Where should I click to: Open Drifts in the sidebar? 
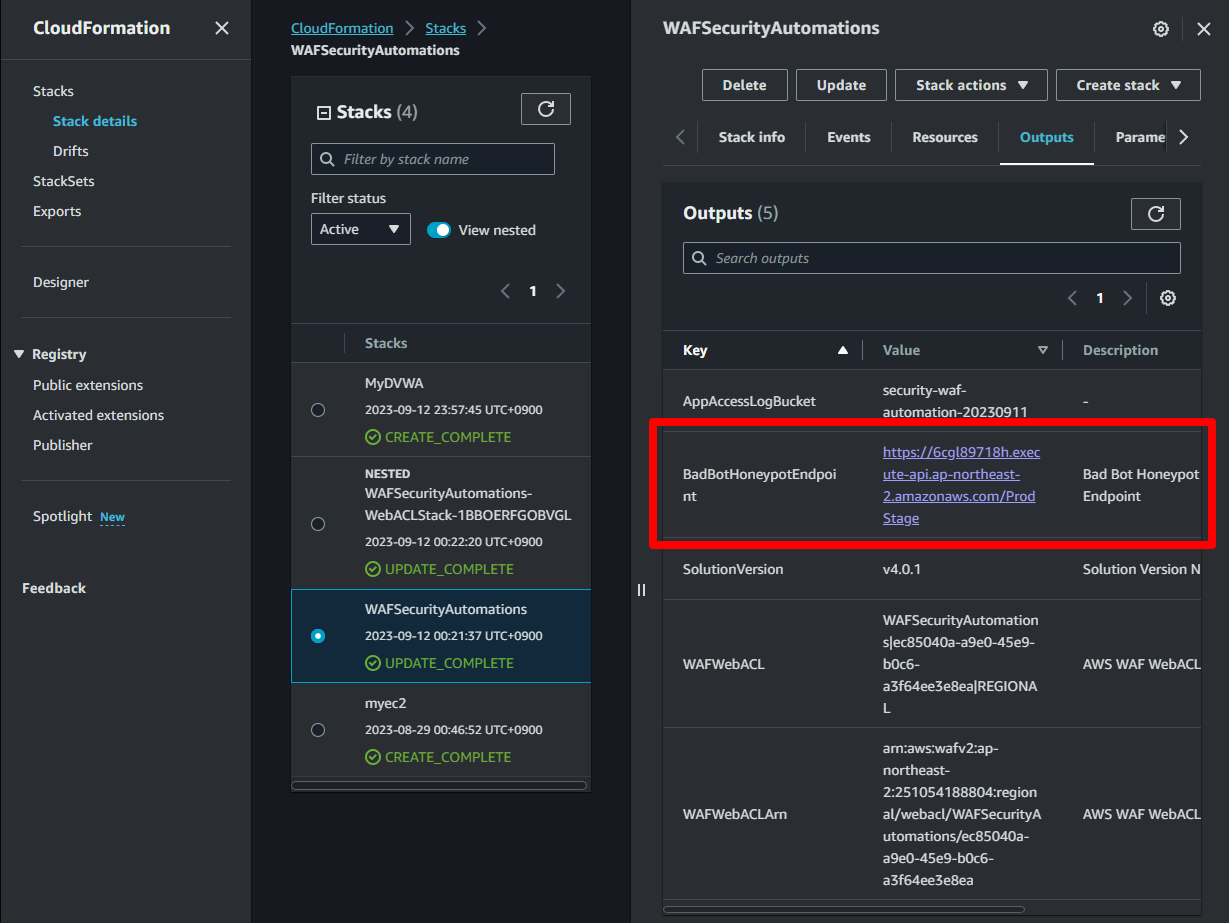(71, 151)
